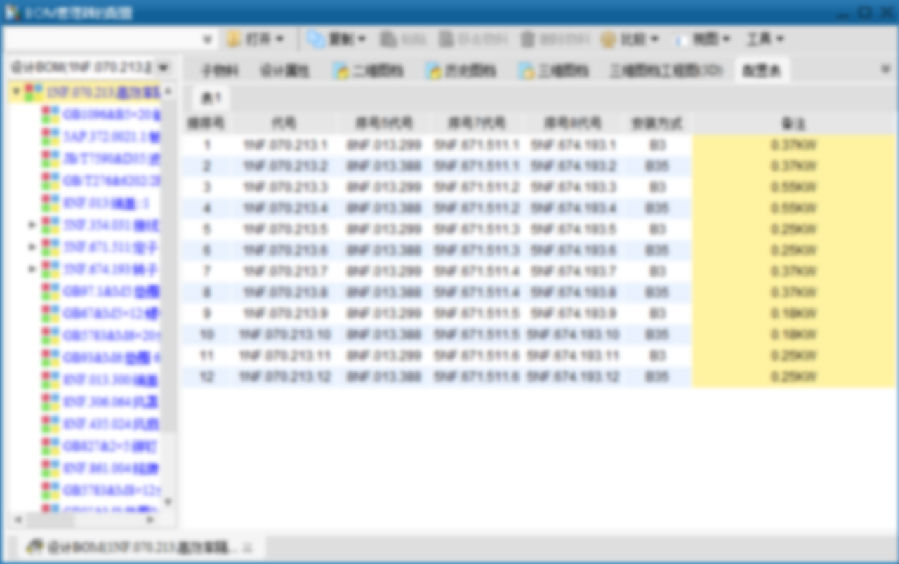Collapse the root 1NF.070.213 tree node
899x564 pixels.
(x=17, y=91)
